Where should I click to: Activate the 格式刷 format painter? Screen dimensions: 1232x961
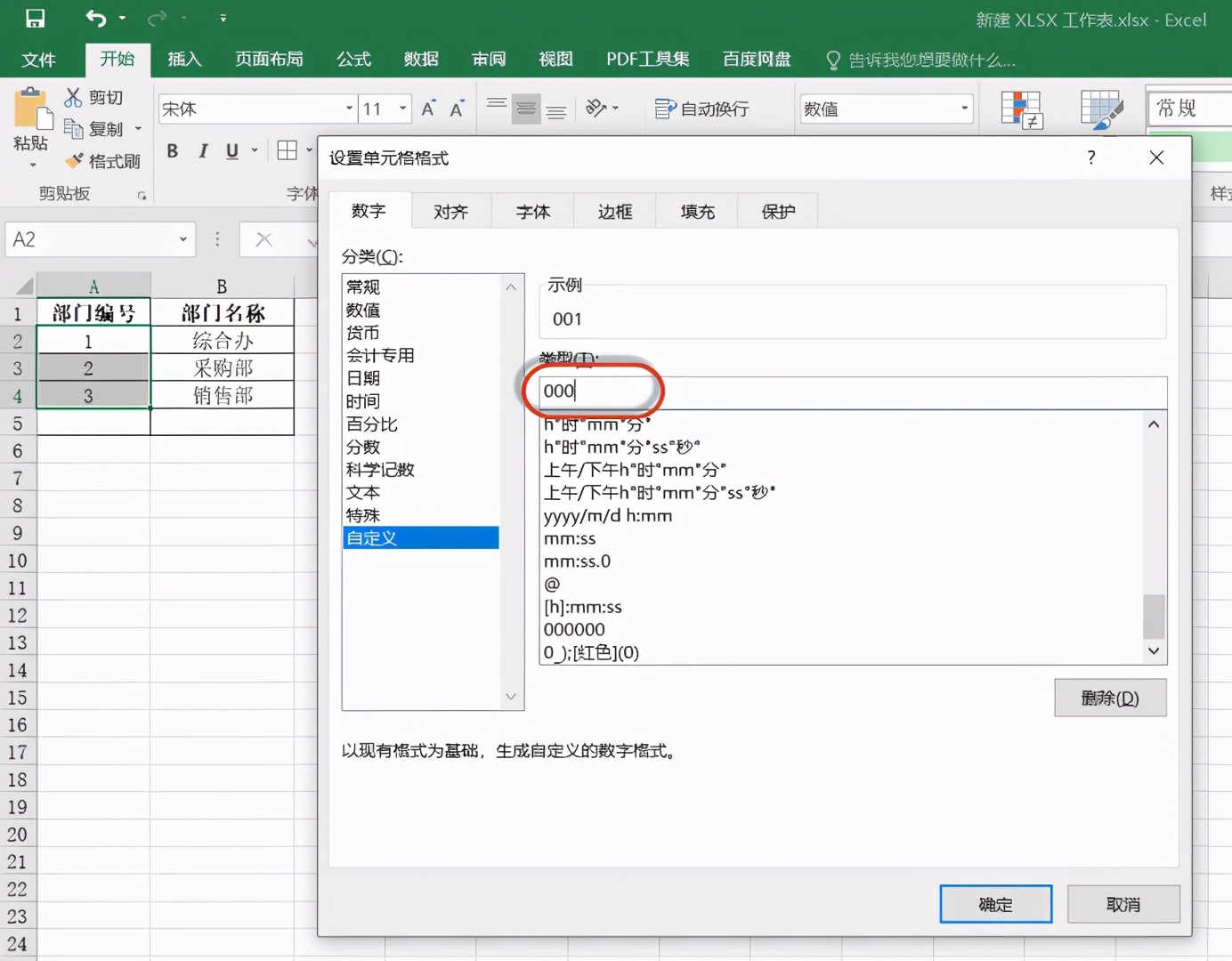pos(76,160)
